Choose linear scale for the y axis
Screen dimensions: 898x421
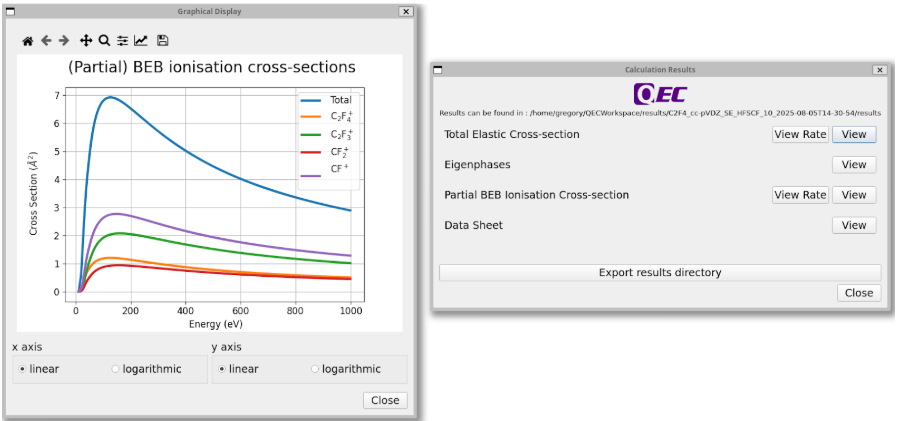[x=221, y=369]
